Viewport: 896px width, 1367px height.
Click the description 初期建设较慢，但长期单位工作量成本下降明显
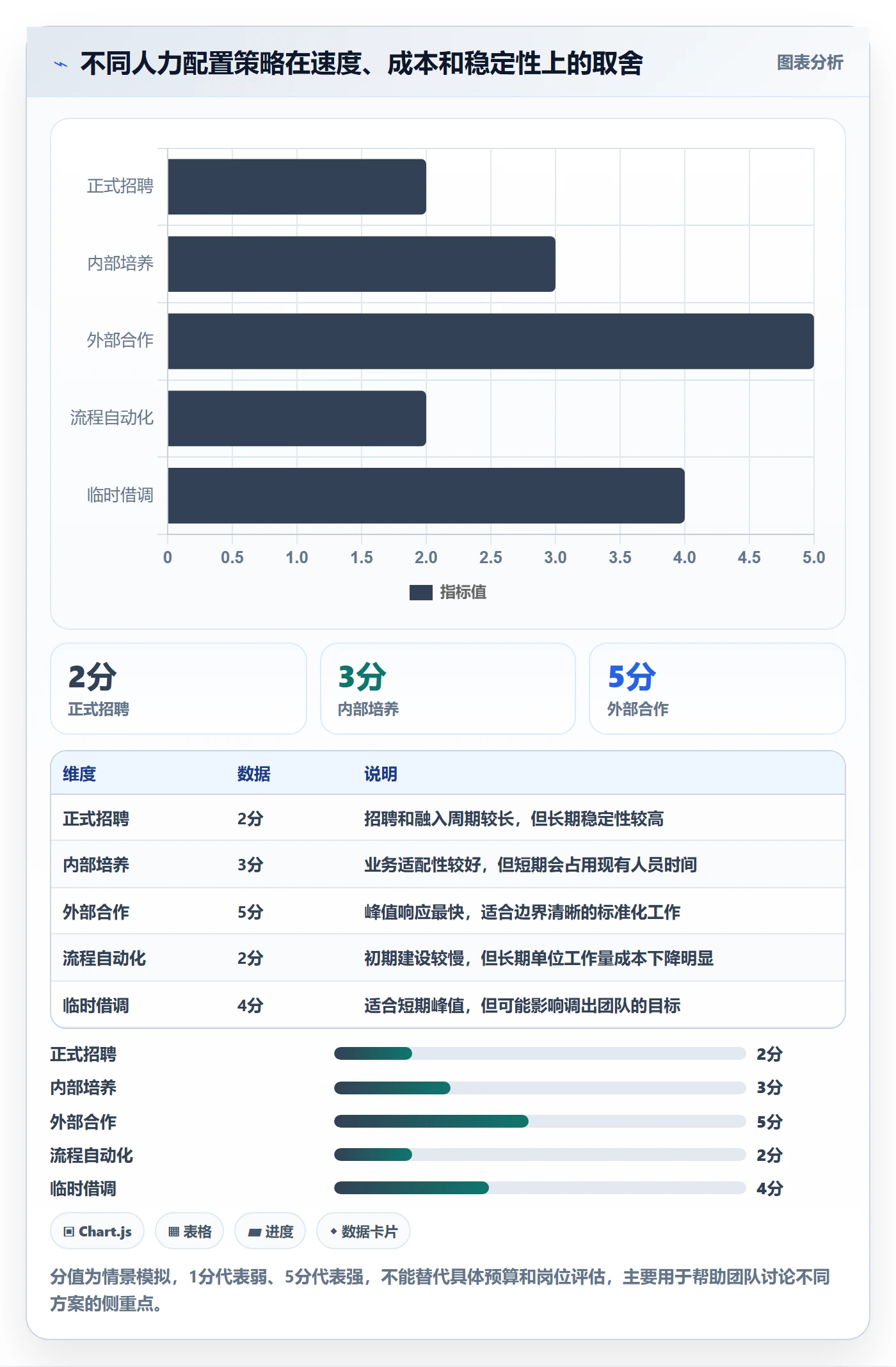[539, 958]
